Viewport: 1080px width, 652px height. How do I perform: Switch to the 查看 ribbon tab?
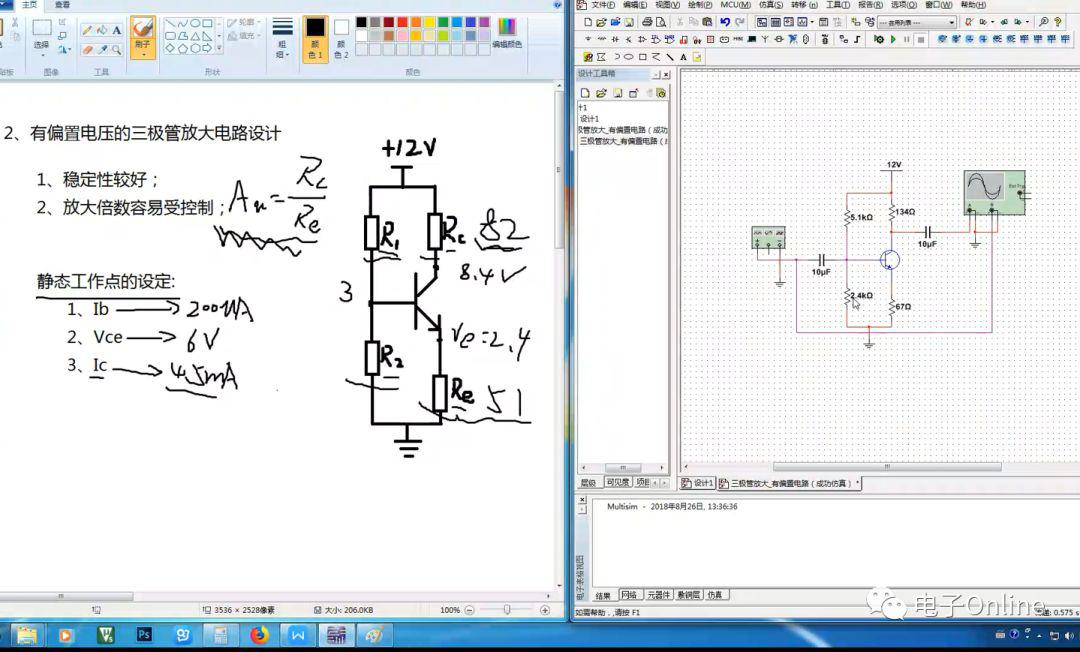(x=62, y=5)
